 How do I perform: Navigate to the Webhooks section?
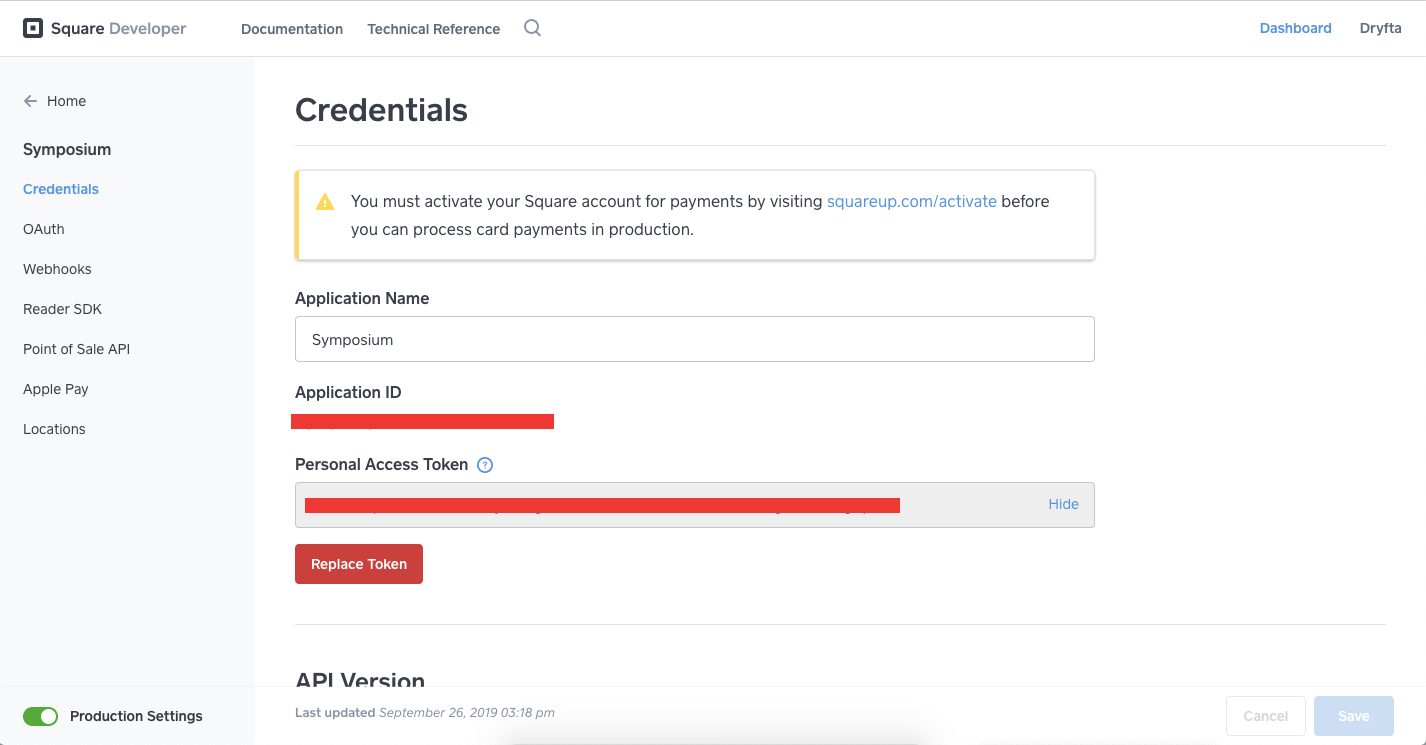(57, 269)
